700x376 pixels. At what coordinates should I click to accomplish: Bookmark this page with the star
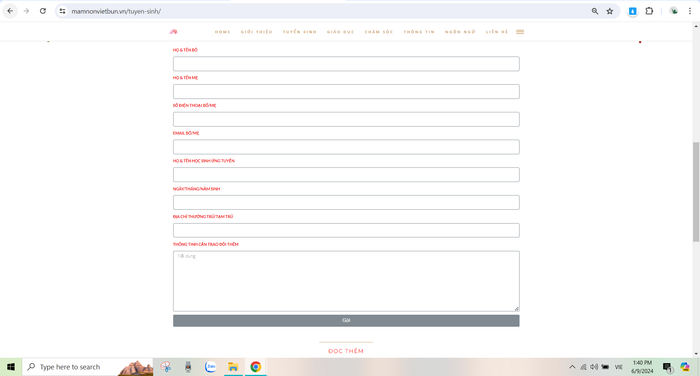pos(610,11)
